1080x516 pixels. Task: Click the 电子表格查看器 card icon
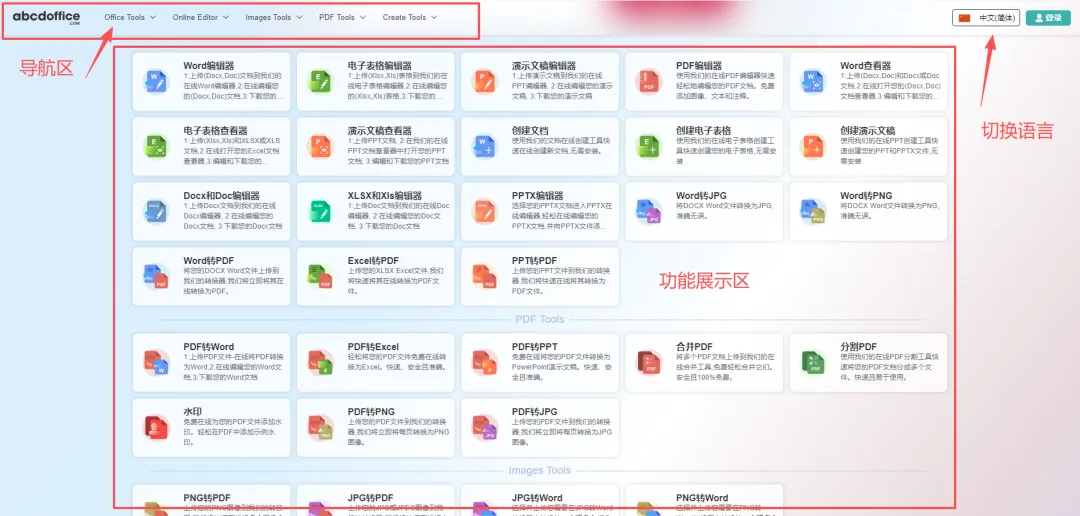155,146
